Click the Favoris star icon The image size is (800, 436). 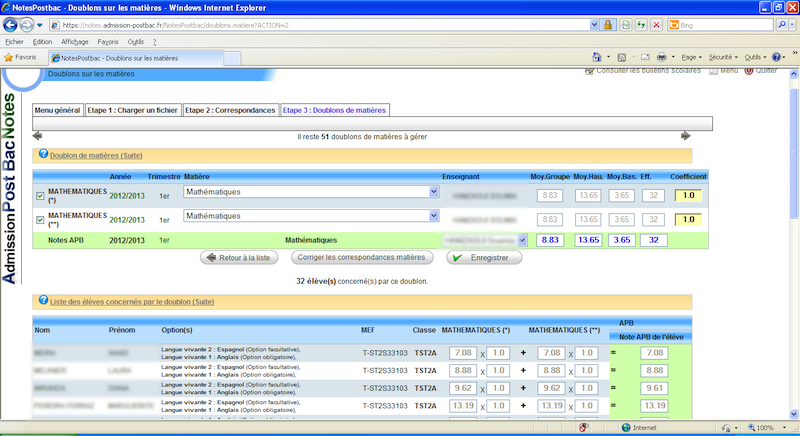click(9, 57)
